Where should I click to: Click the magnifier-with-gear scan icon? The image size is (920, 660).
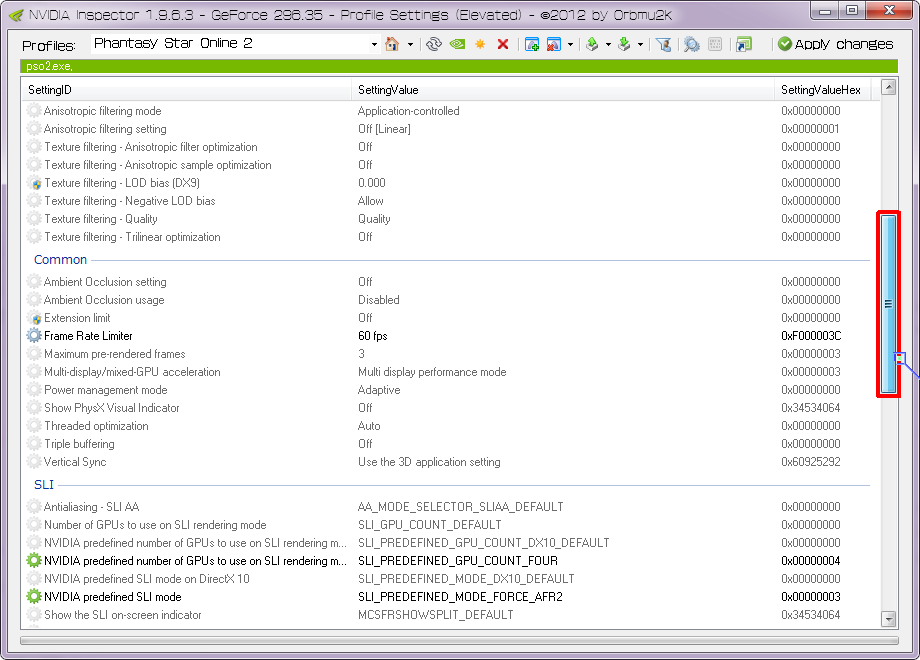coord(692,44)
